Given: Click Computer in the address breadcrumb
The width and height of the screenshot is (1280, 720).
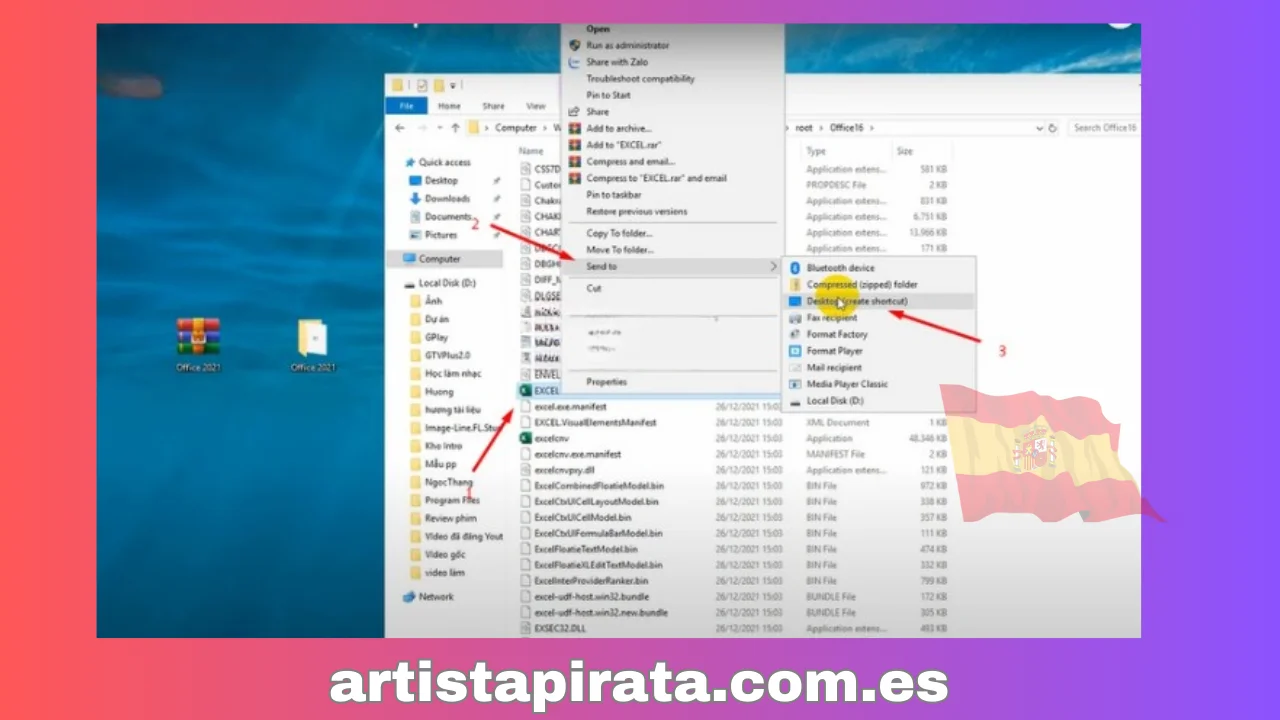Looking at the screenshot, I should click(516, 128).
